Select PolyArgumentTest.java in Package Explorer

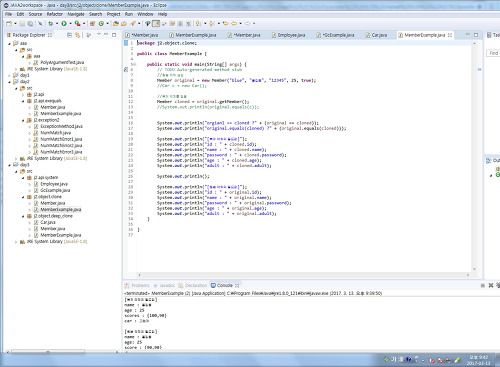[x=62, y=63]
